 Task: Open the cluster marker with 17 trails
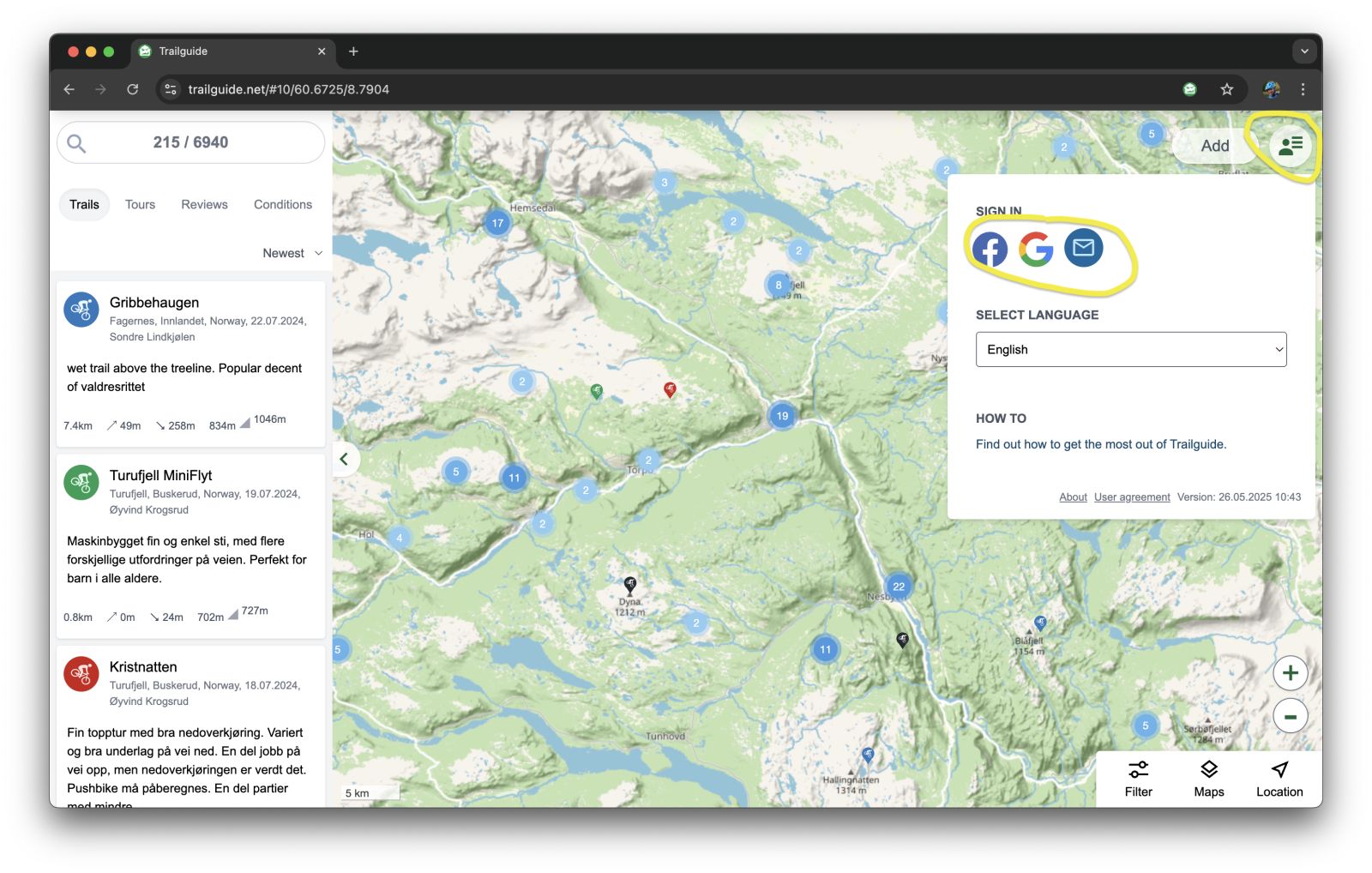pyautogui.click(x=497, y=223)
